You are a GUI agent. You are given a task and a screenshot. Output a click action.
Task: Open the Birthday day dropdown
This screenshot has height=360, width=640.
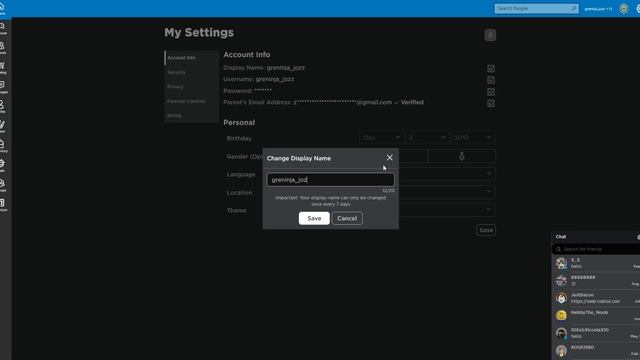(427, 138)
